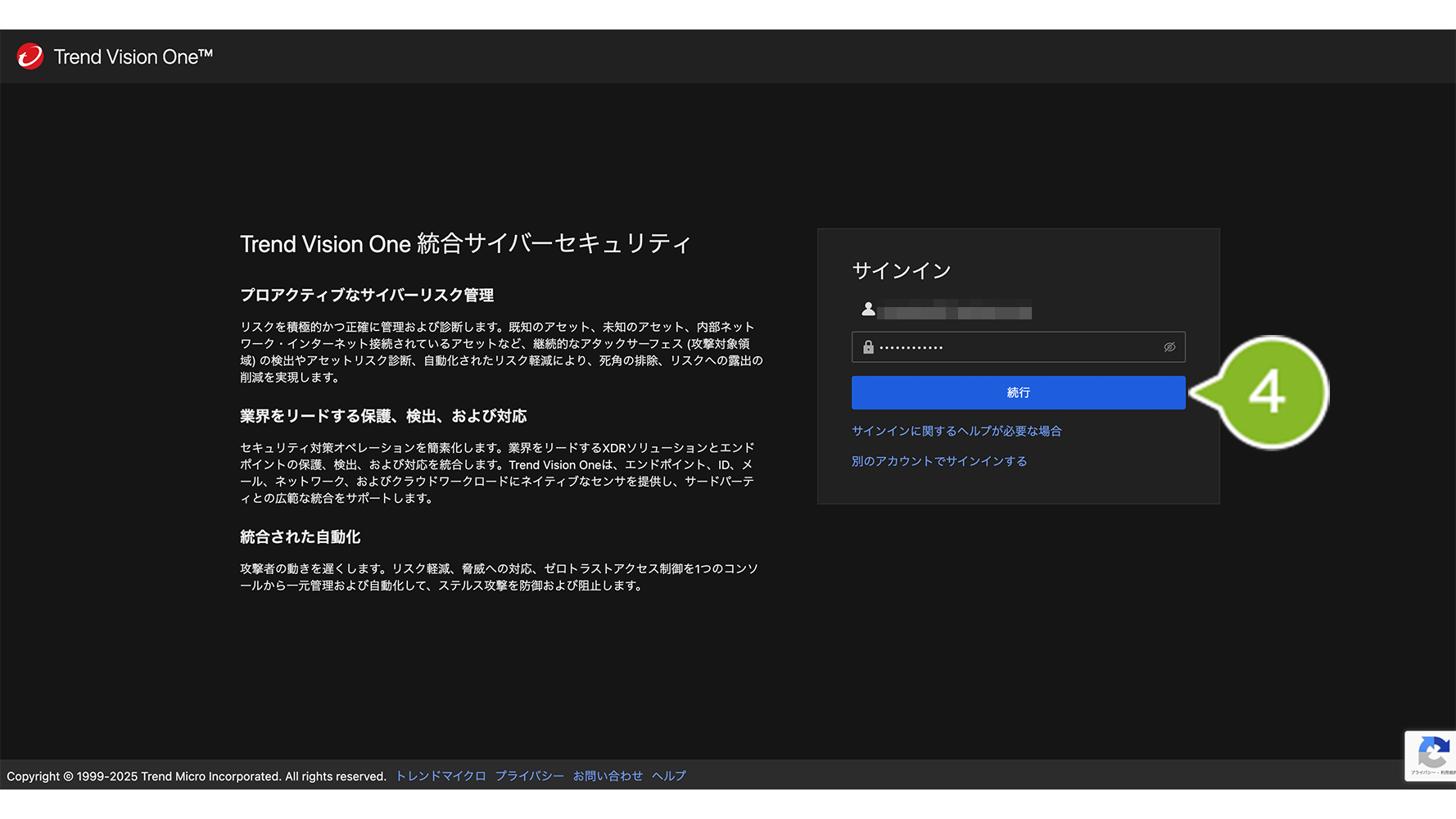1456x819 pixels.
Task: Click the サインイン panel heading
Action: 901,271
